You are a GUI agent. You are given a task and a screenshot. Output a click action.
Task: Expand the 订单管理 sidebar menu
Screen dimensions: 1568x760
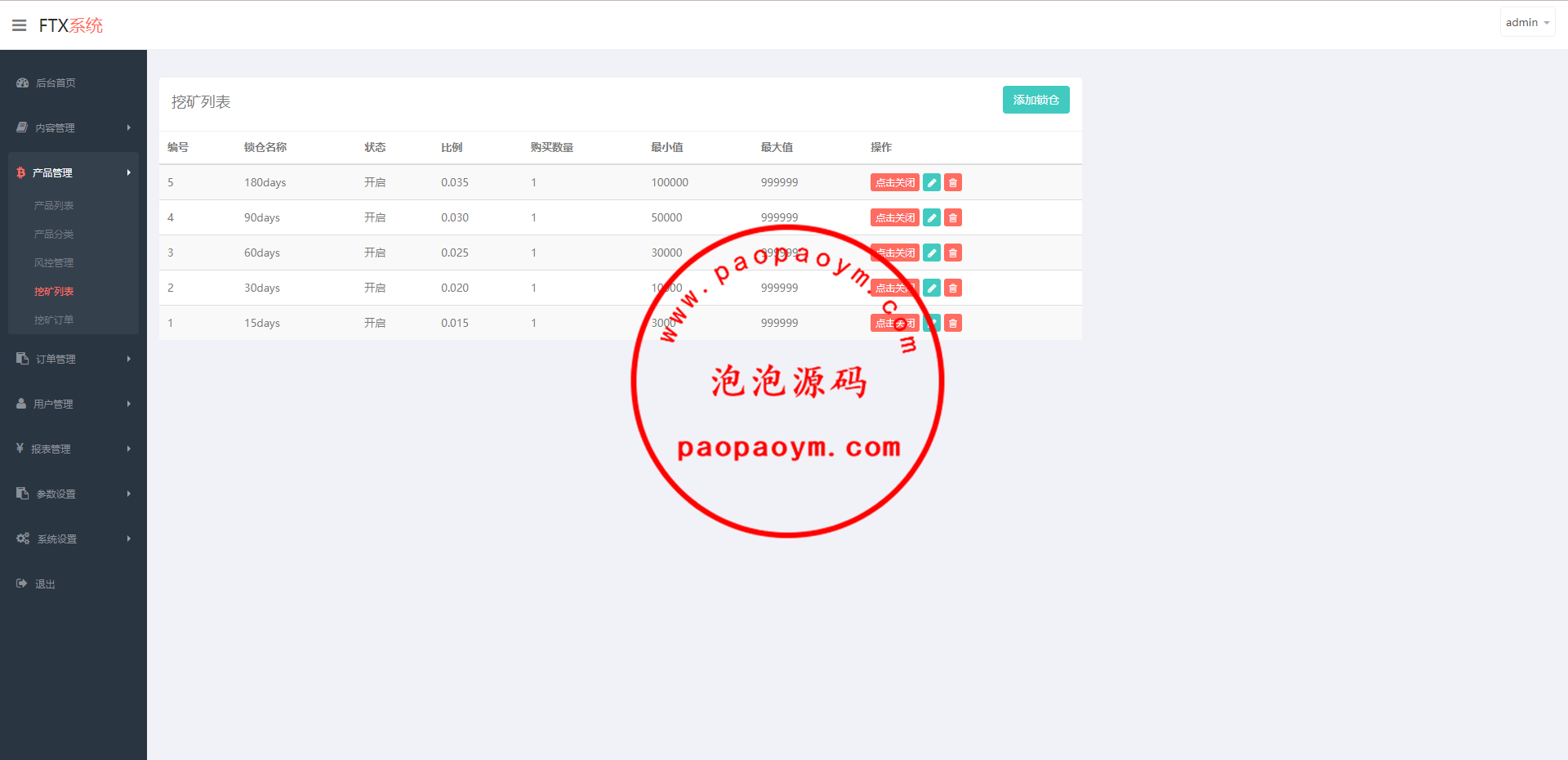(73, 359)
